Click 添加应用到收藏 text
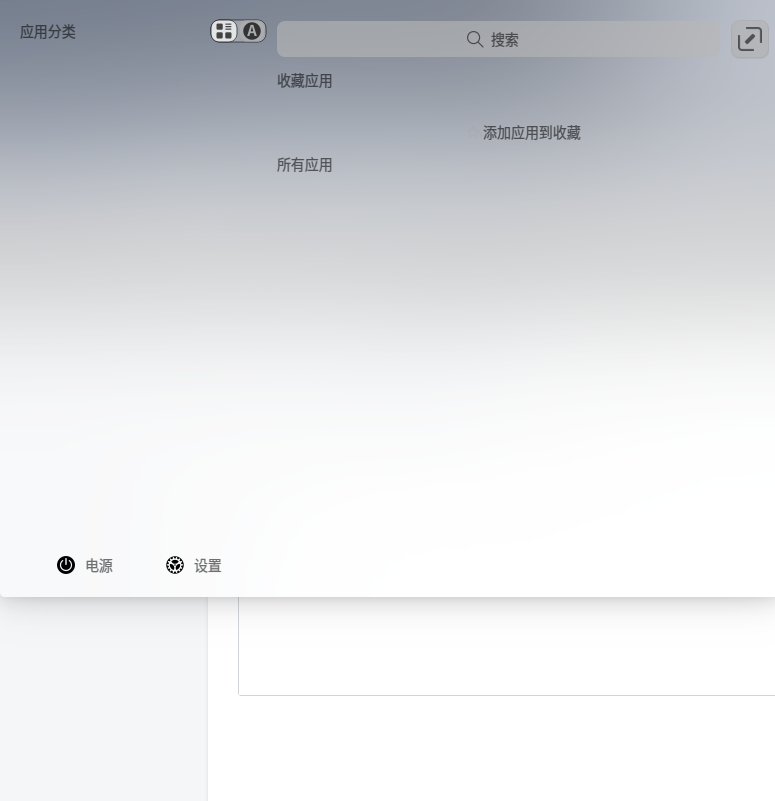This screenshot has width=775, height=801. pos(532,133)
